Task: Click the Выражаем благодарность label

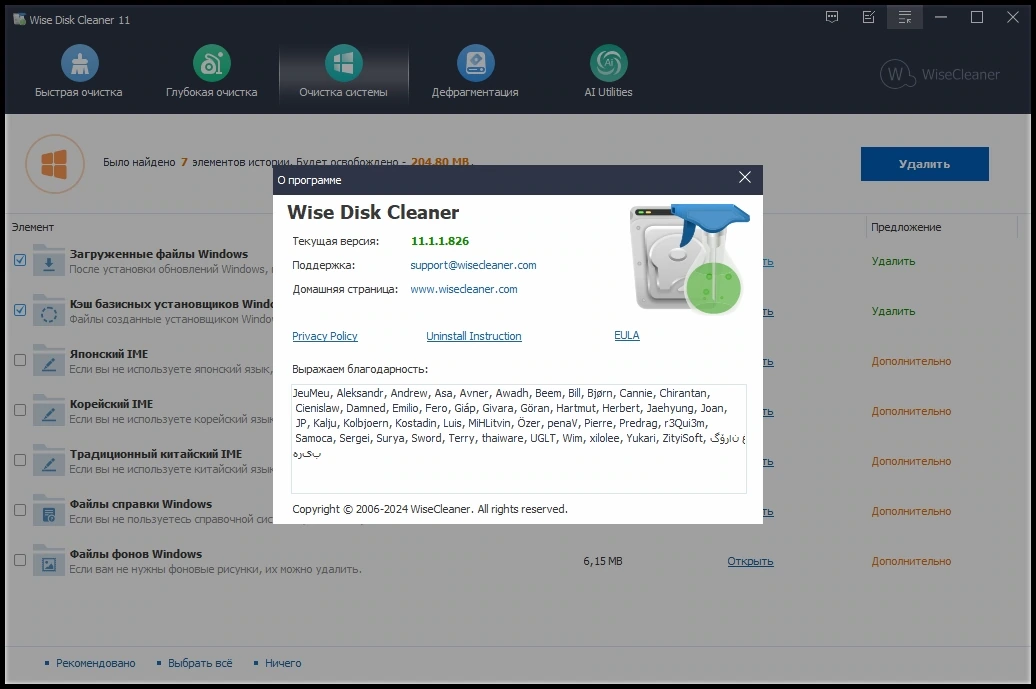Action: pos(360,369)
